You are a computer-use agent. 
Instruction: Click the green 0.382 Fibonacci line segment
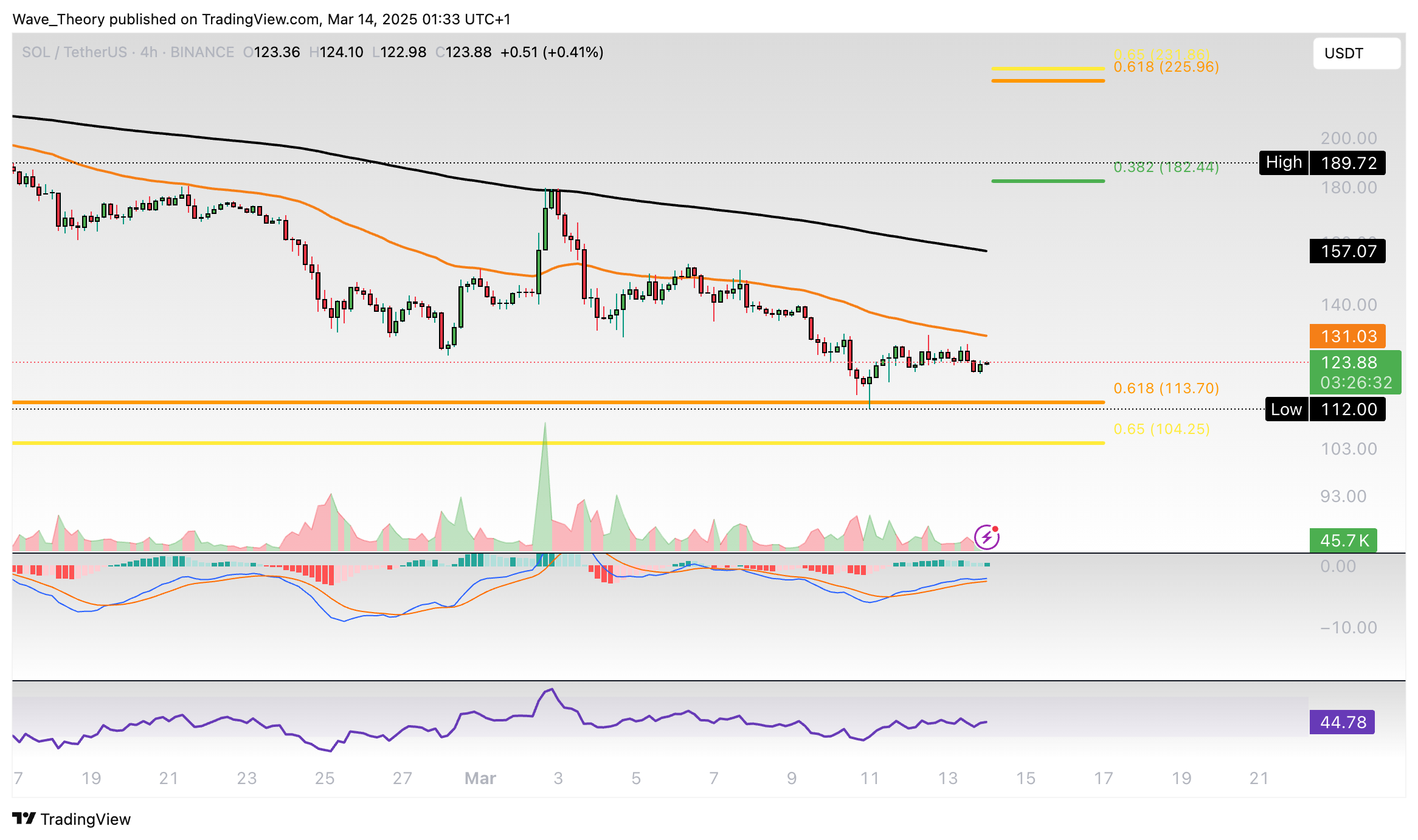click(x=1048, y=181)
